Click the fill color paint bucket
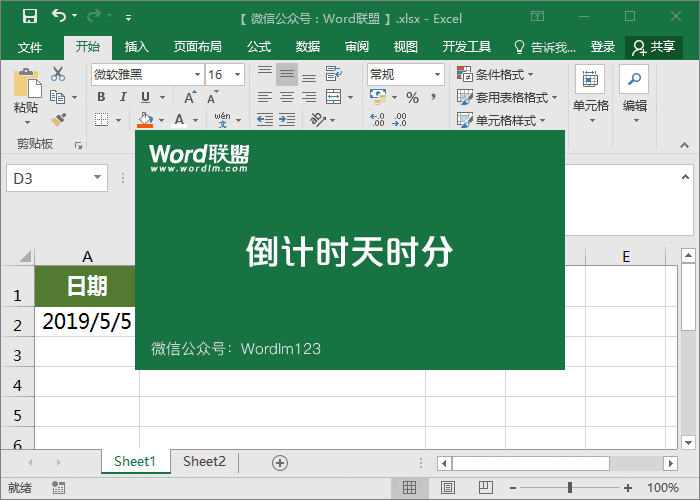The width and height of the screenshot is (700, 500). pyautogui.click(x=146, y=119)
